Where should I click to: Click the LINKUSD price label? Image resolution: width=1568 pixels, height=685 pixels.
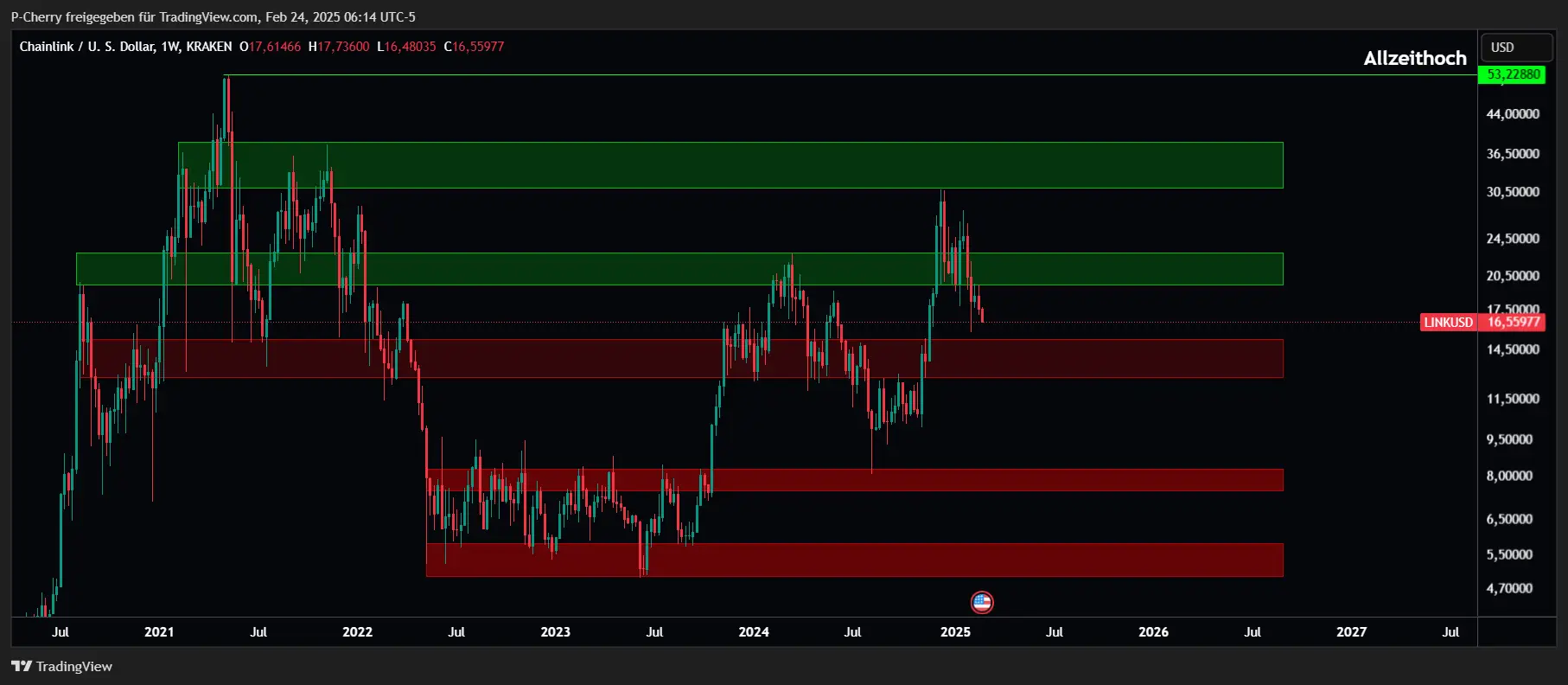point(1448,323)
